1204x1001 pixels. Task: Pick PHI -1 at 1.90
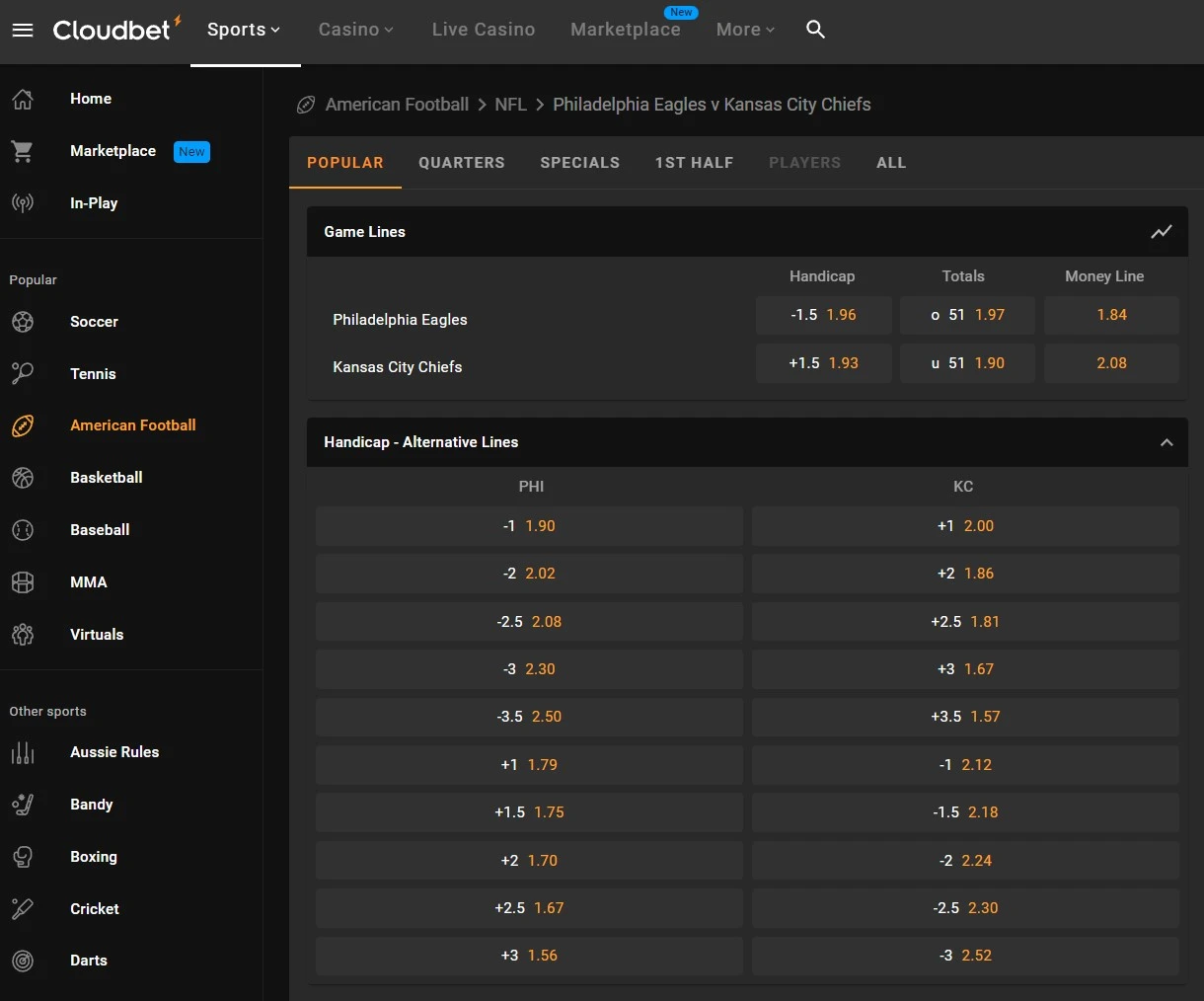(x=529, y=526)
